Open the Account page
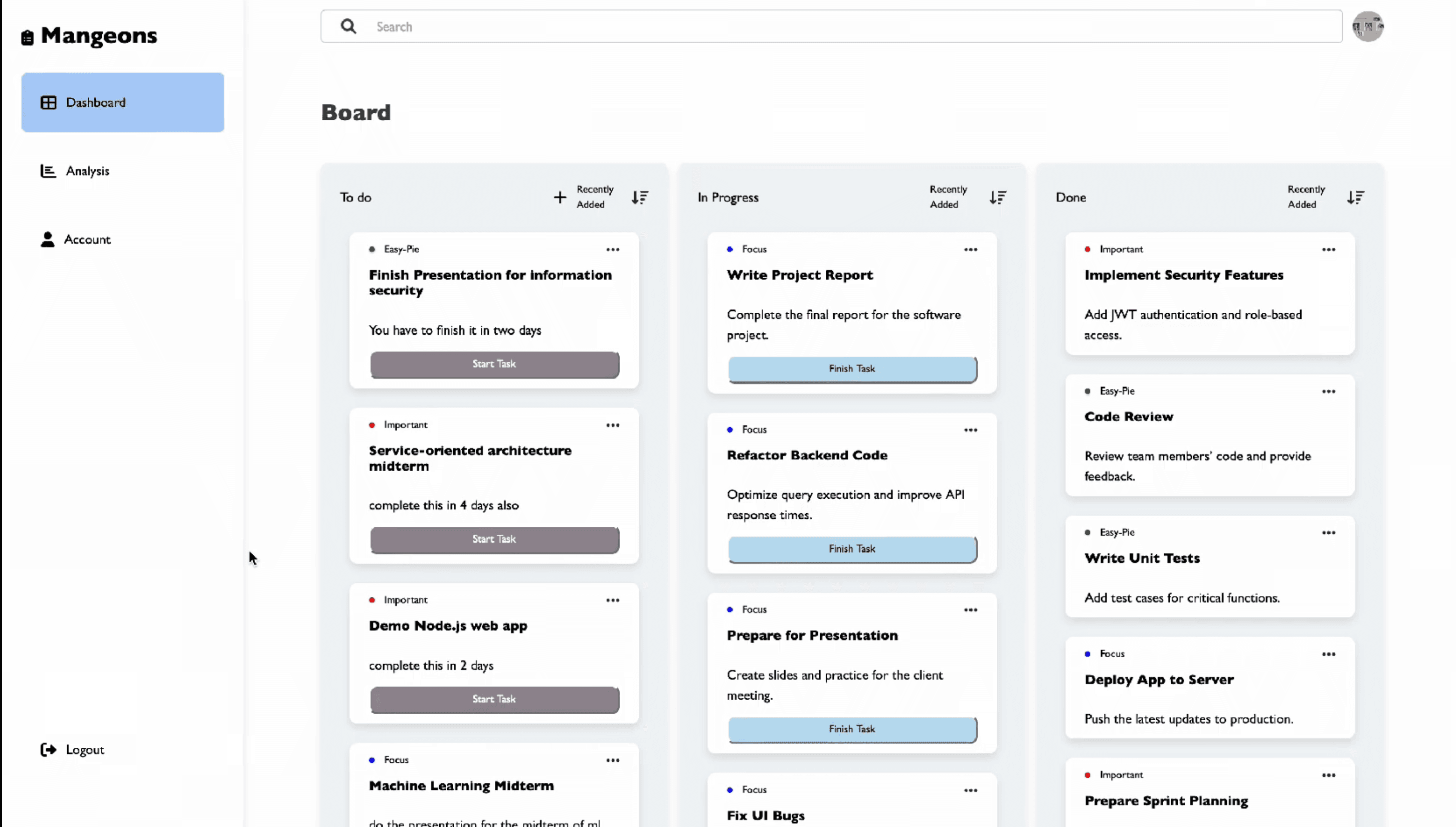1456x827 pixels. click(76, 239)
